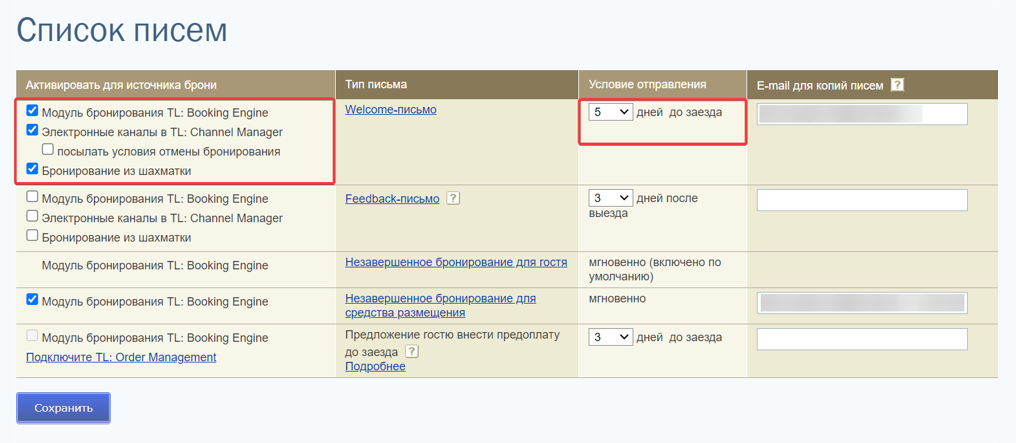Enable посылать условия отмены бронирования checkbox
1016x443 pixels.
[48, 150]
